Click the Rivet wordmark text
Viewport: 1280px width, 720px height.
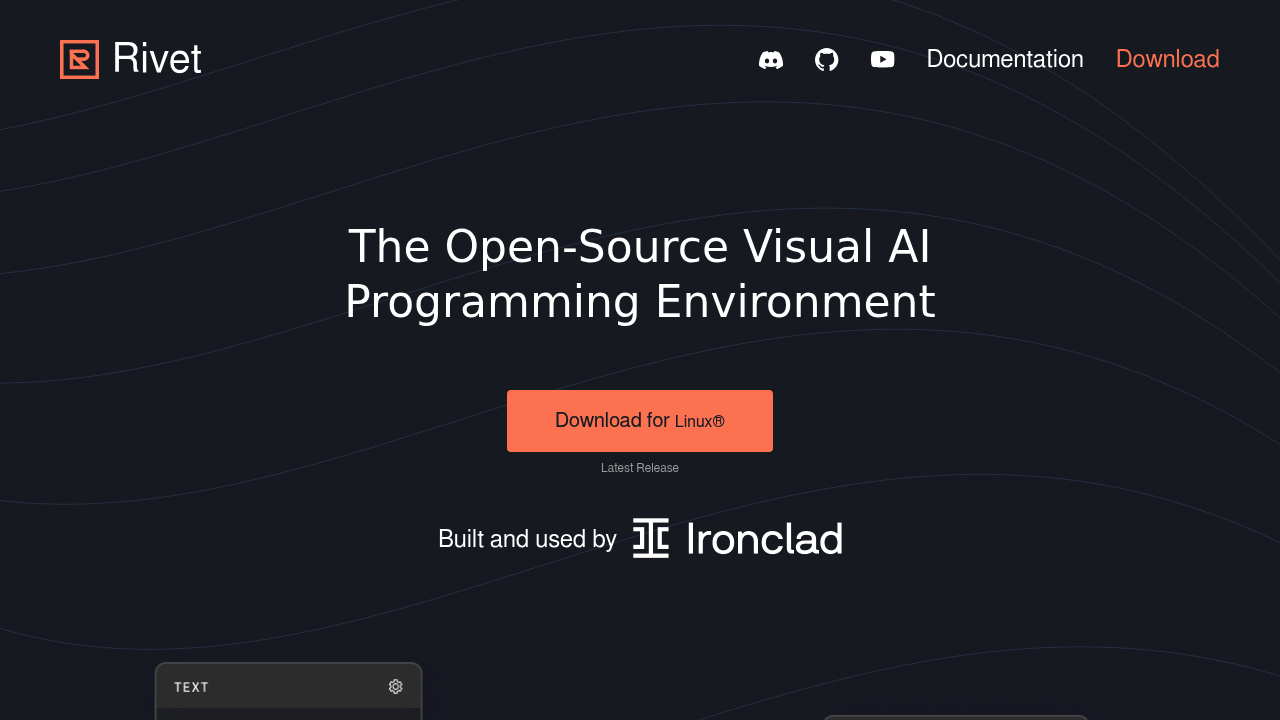(157, 59)
